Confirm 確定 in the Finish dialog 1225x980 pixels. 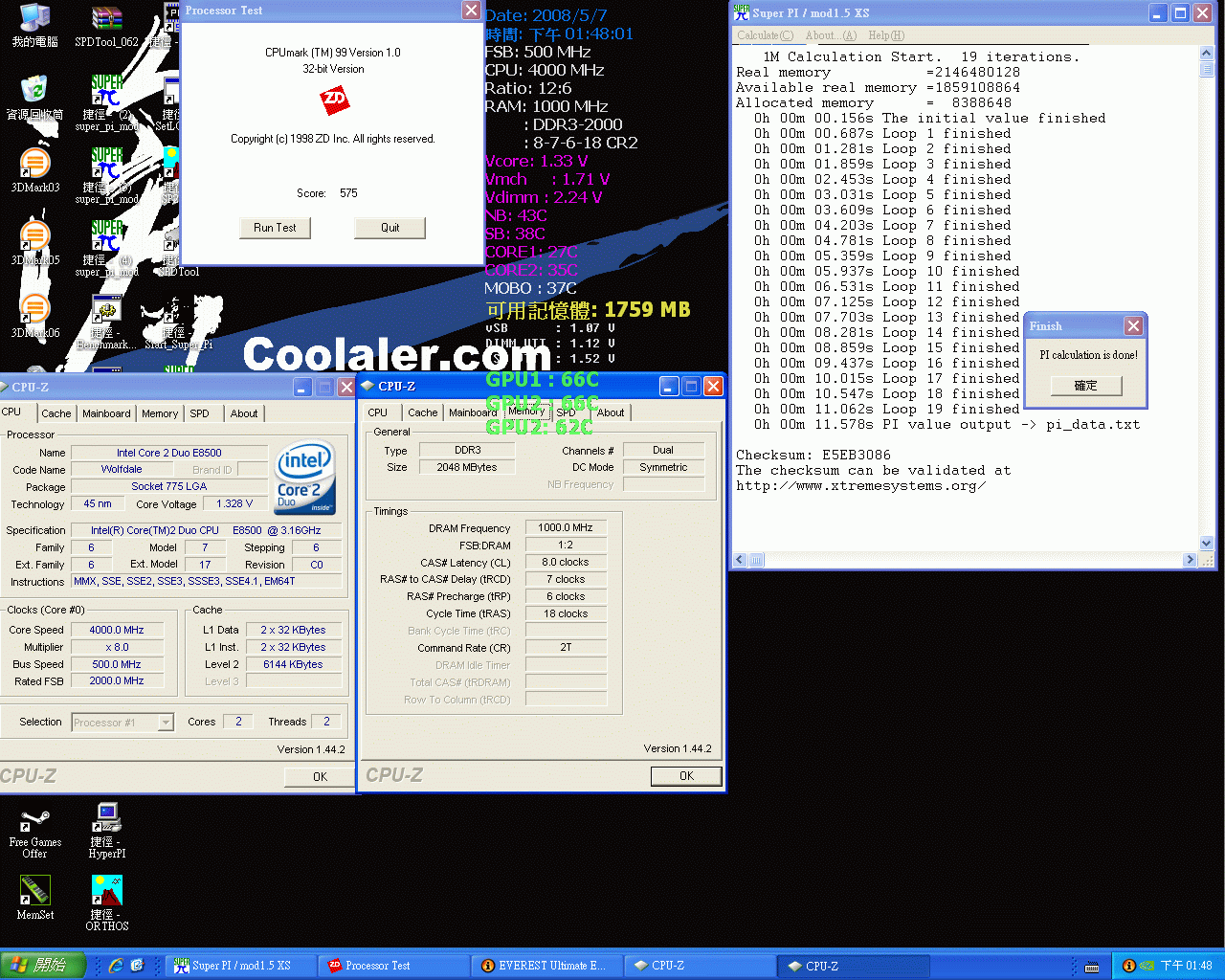[1085, 386]
